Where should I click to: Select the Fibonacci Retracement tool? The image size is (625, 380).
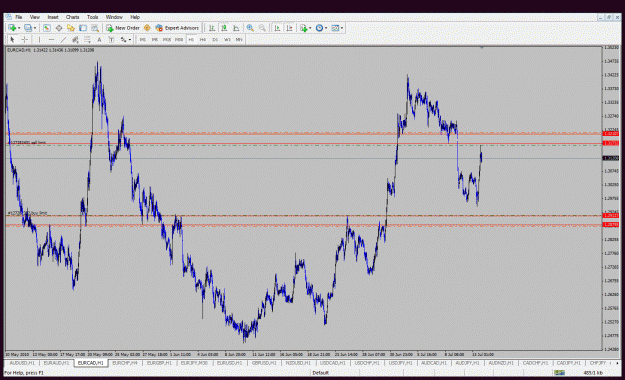[x=87, y=39]
